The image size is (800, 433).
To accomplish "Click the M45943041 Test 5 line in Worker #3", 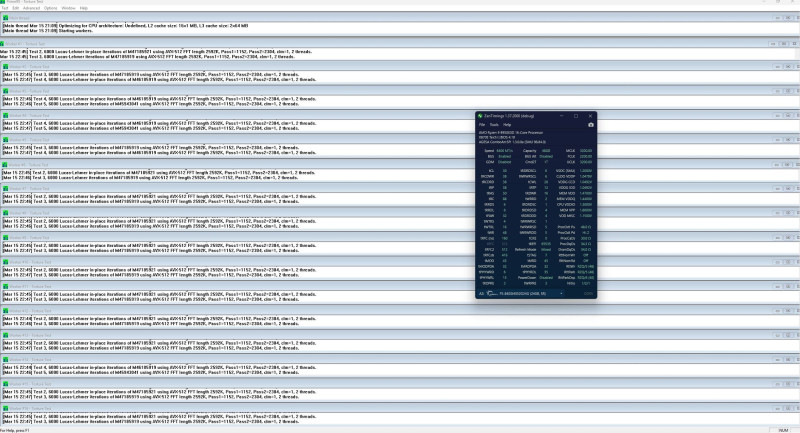I will pyautogui.click(x=159, y=104).
